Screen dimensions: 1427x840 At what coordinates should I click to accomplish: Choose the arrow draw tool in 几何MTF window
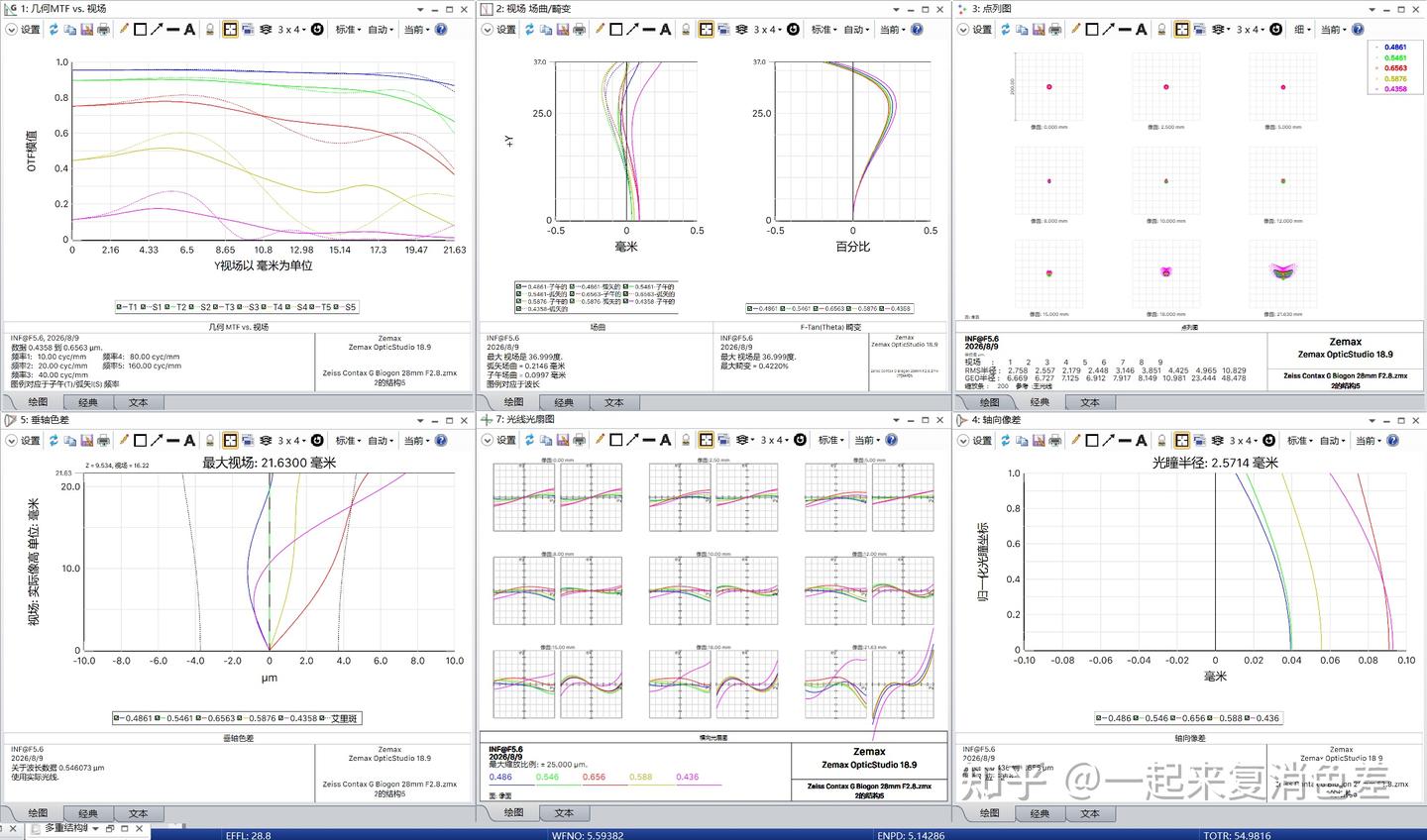click(157, 30)
